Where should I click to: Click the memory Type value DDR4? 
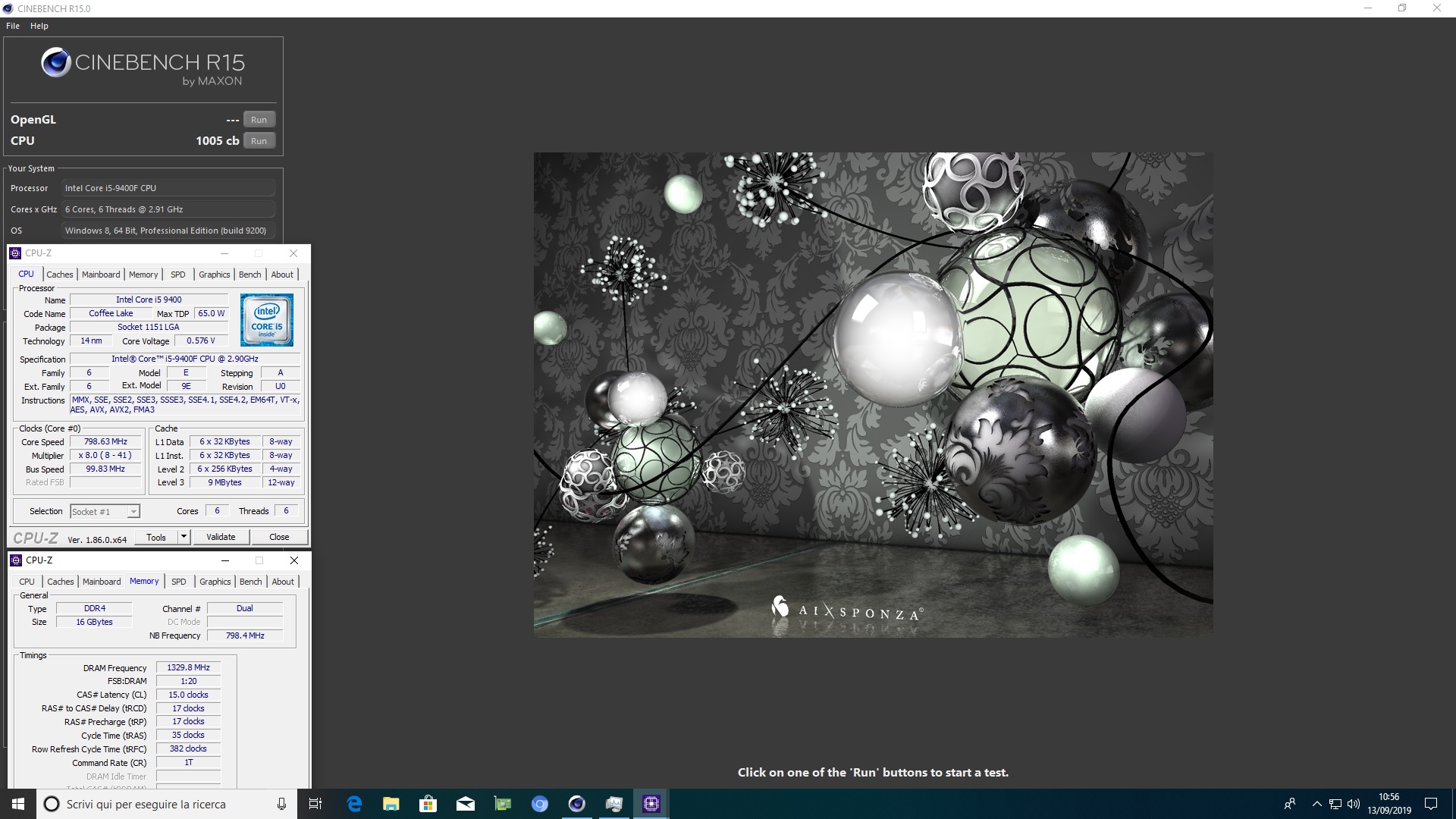95,608
